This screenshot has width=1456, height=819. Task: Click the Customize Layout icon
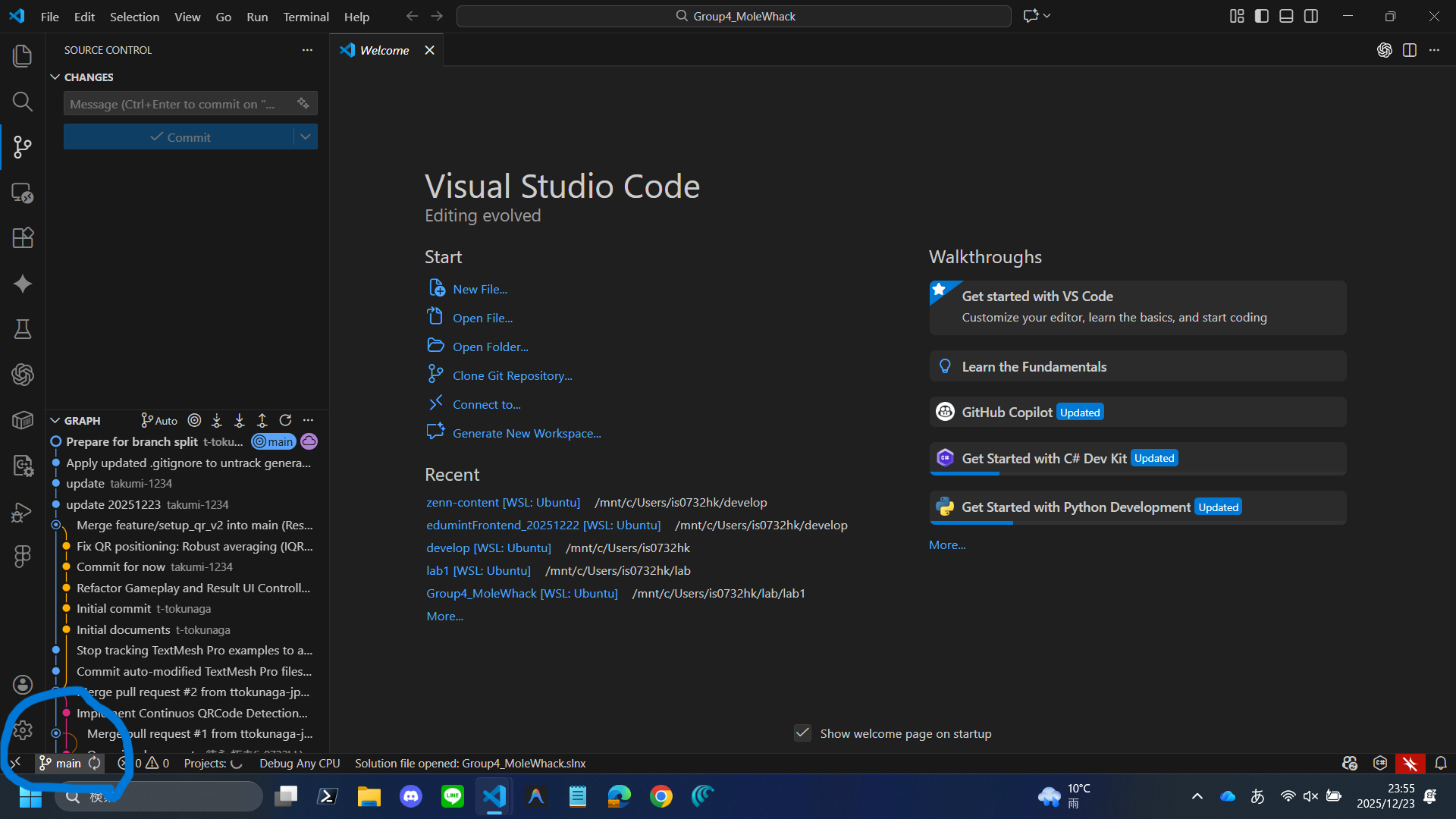pyautogui.click(x=1237, y=16)
